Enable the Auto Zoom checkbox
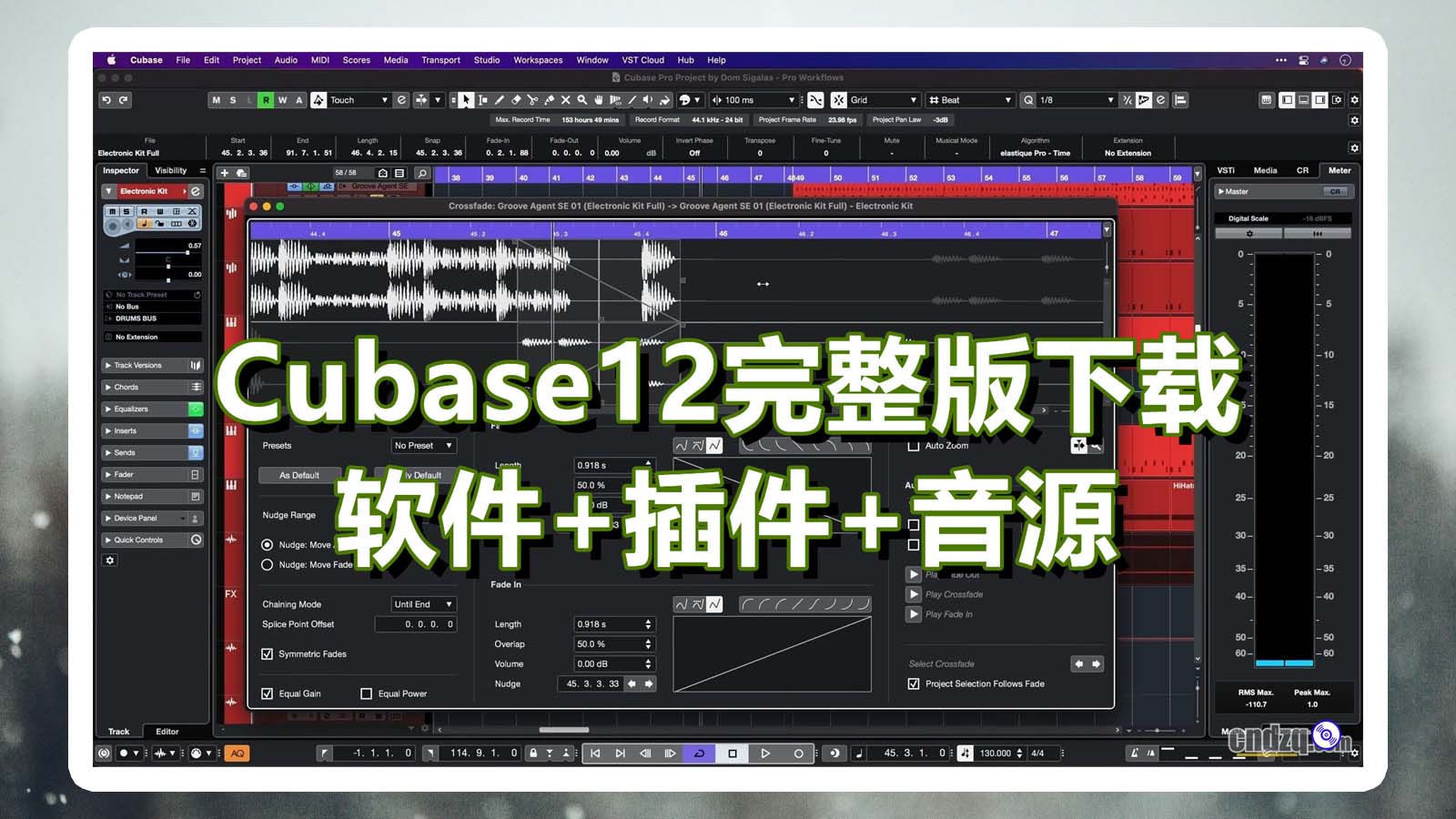 914,446
